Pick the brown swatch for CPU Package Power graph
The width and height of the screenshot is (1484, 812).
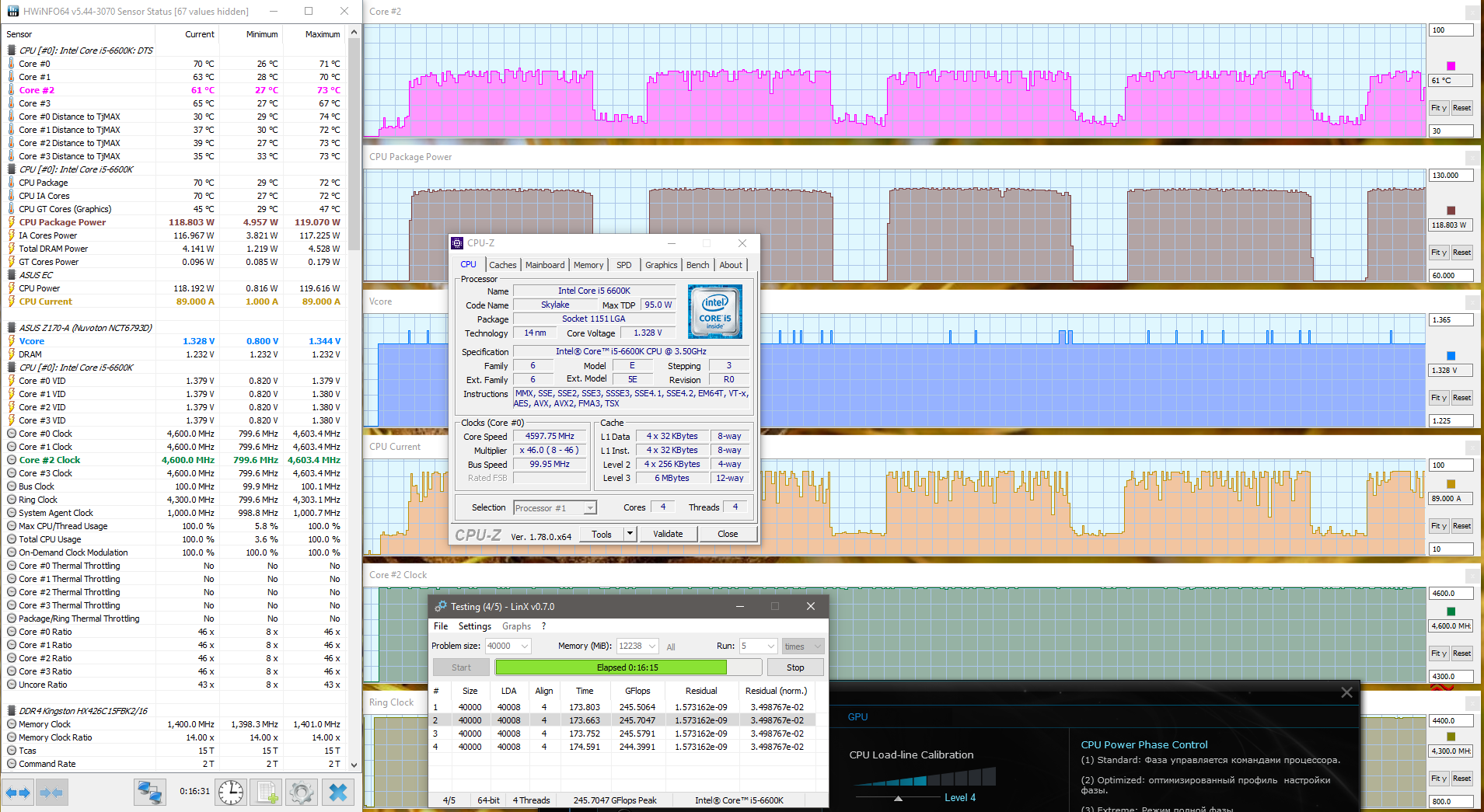tap(1451, 211)
